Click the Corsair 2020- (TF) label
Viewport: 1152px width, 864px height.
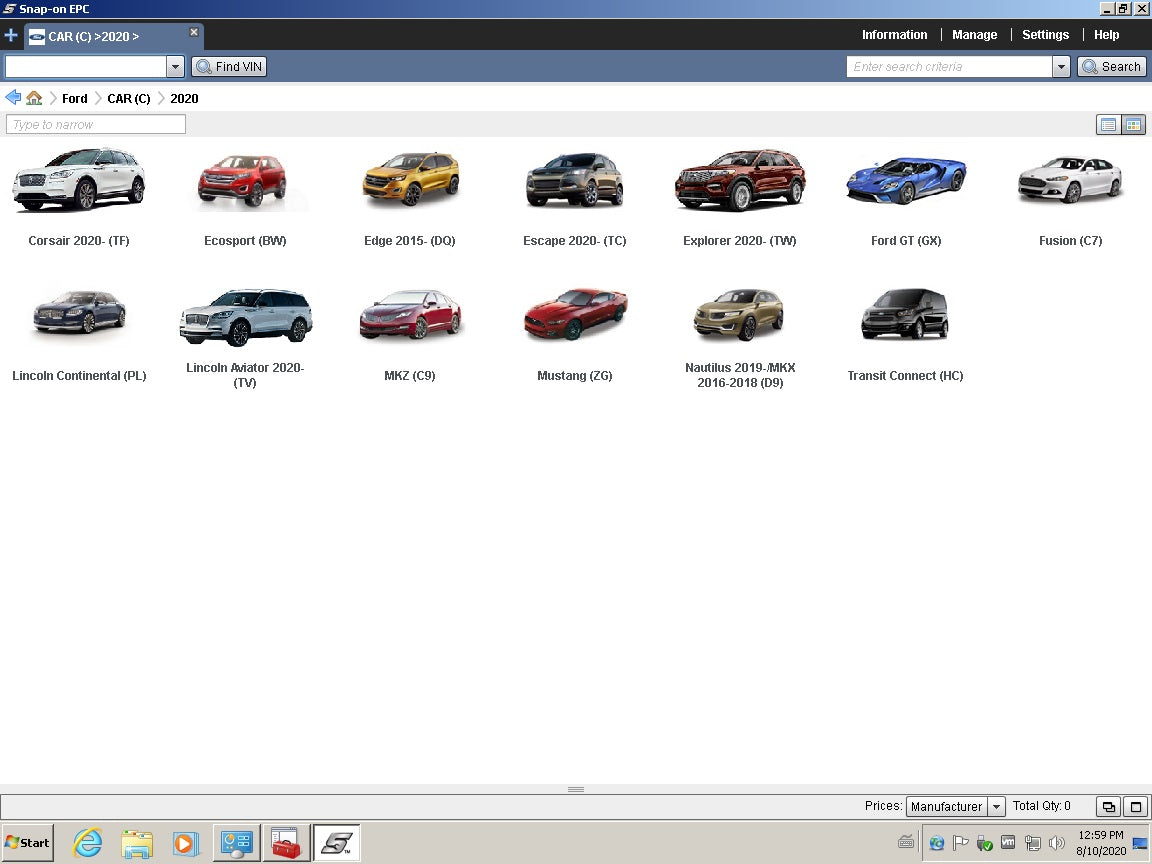[79, 241]
